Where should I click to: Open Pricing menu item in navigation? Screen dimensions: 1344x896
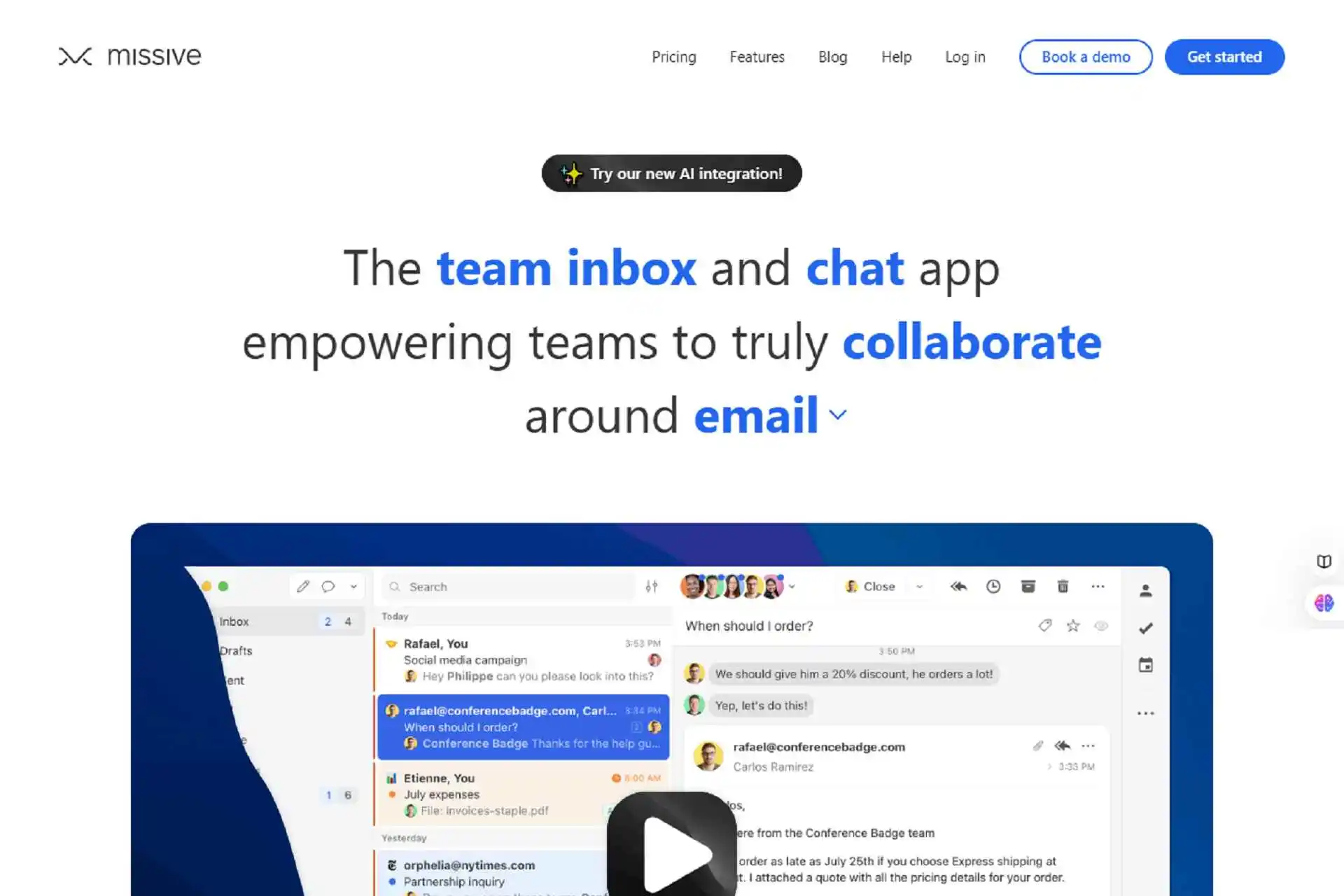[674, 56]
